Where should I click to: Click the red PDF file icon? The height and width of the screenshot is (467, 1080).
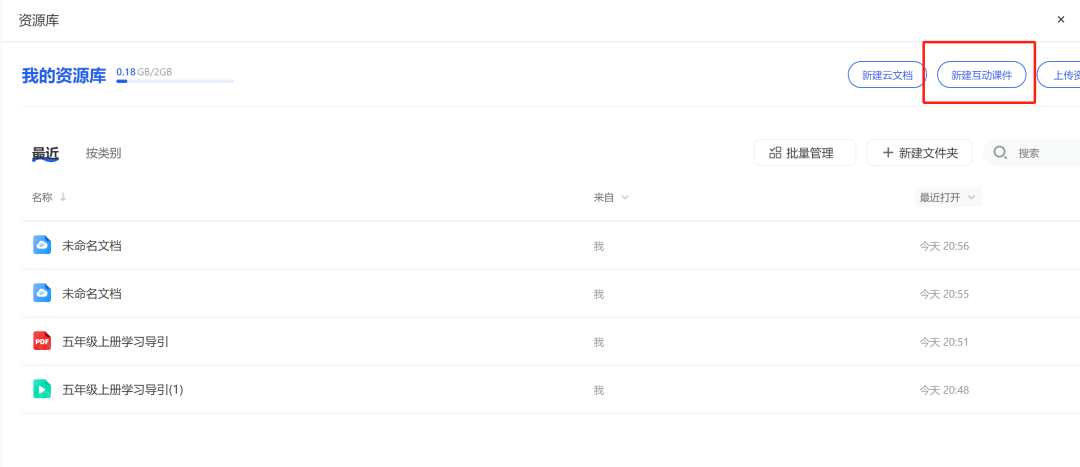pos(42,341)
